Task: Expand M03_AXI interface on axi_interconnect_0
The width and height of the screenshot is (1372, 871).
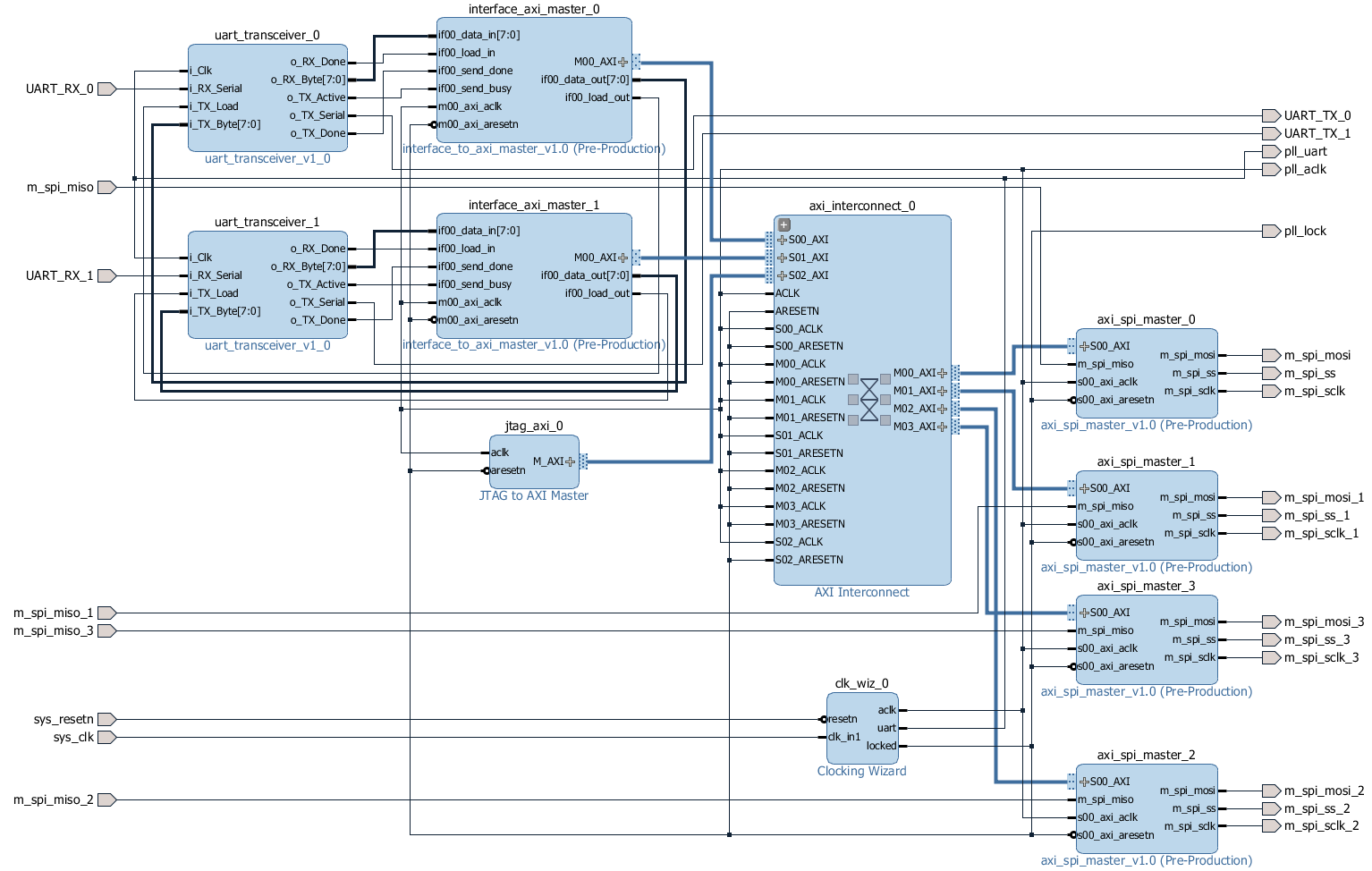Action: click(x=942, y=427)
